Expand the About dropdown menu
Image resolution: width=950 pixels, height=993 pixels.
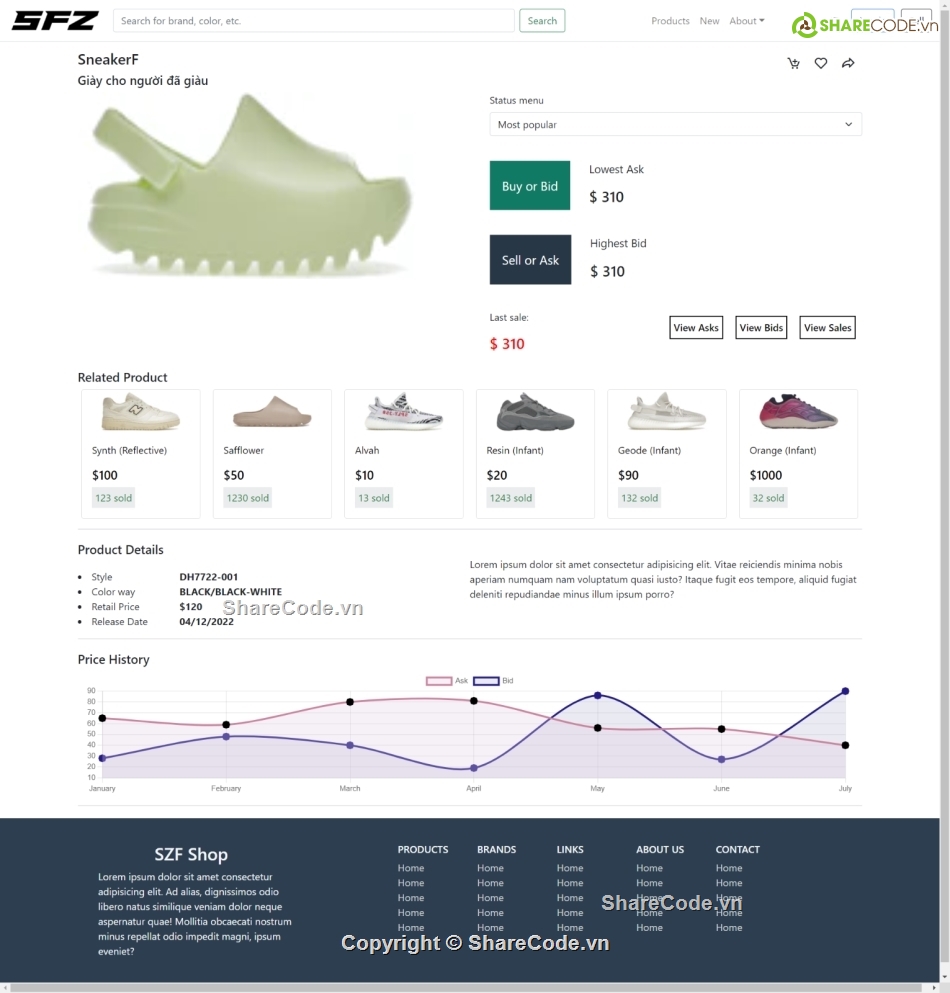(x=746, y=21)
